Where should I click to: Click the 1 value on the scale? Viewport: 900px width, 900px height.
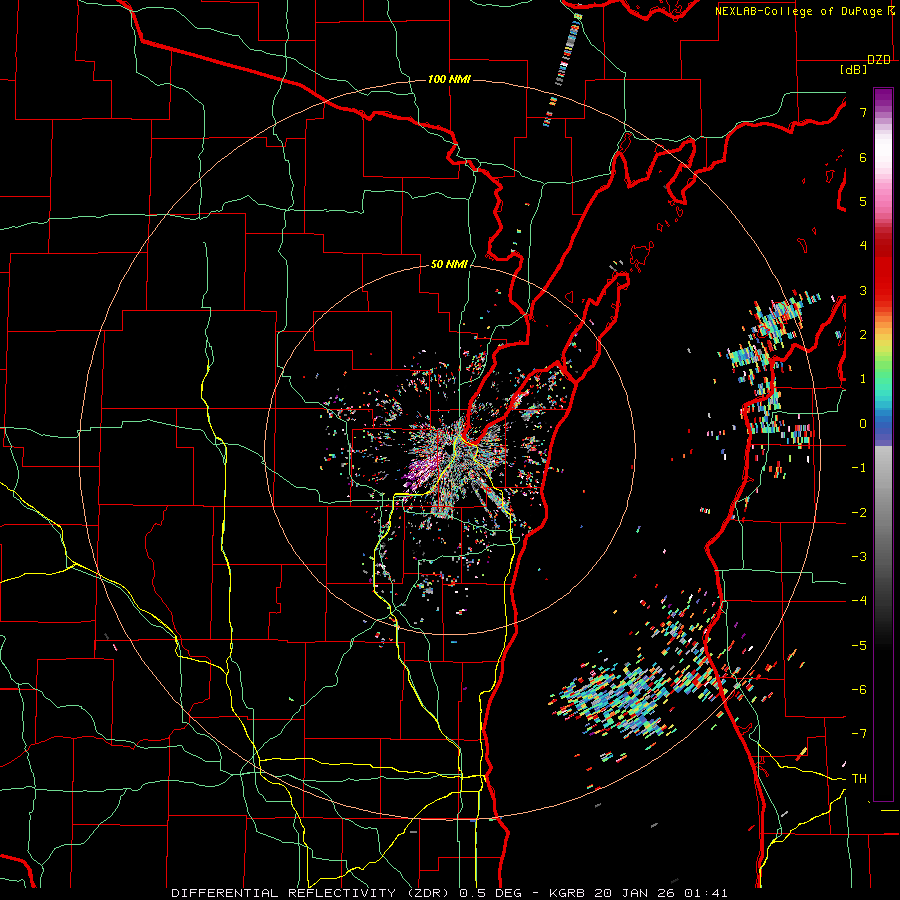tap(863, 379)
